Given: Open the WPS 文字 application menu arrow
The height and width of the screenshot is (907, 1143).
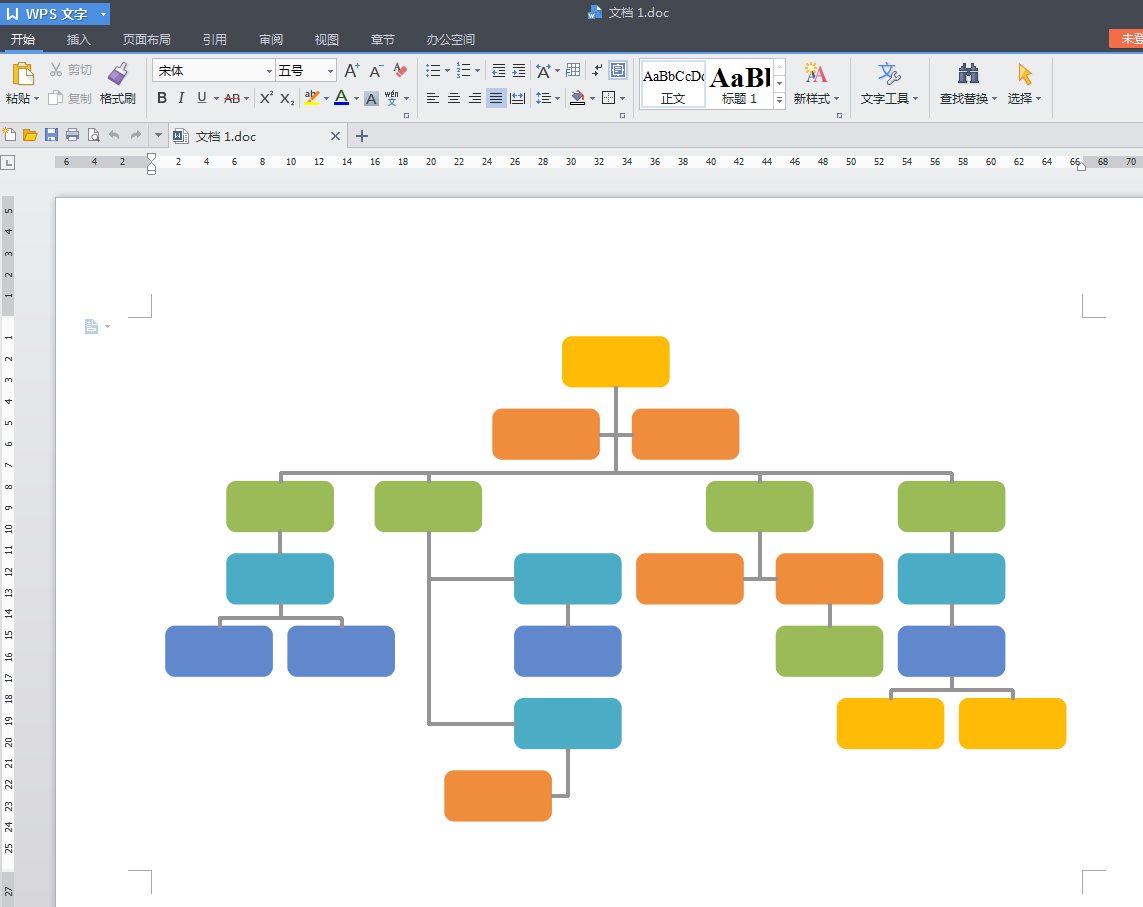Looking at the screenshot, I should pos(104,14).
